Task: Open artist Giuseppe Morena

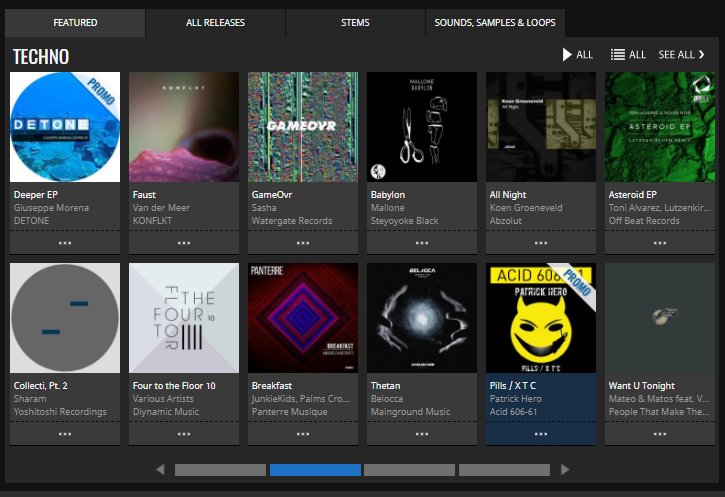Action: coord(51,208)
